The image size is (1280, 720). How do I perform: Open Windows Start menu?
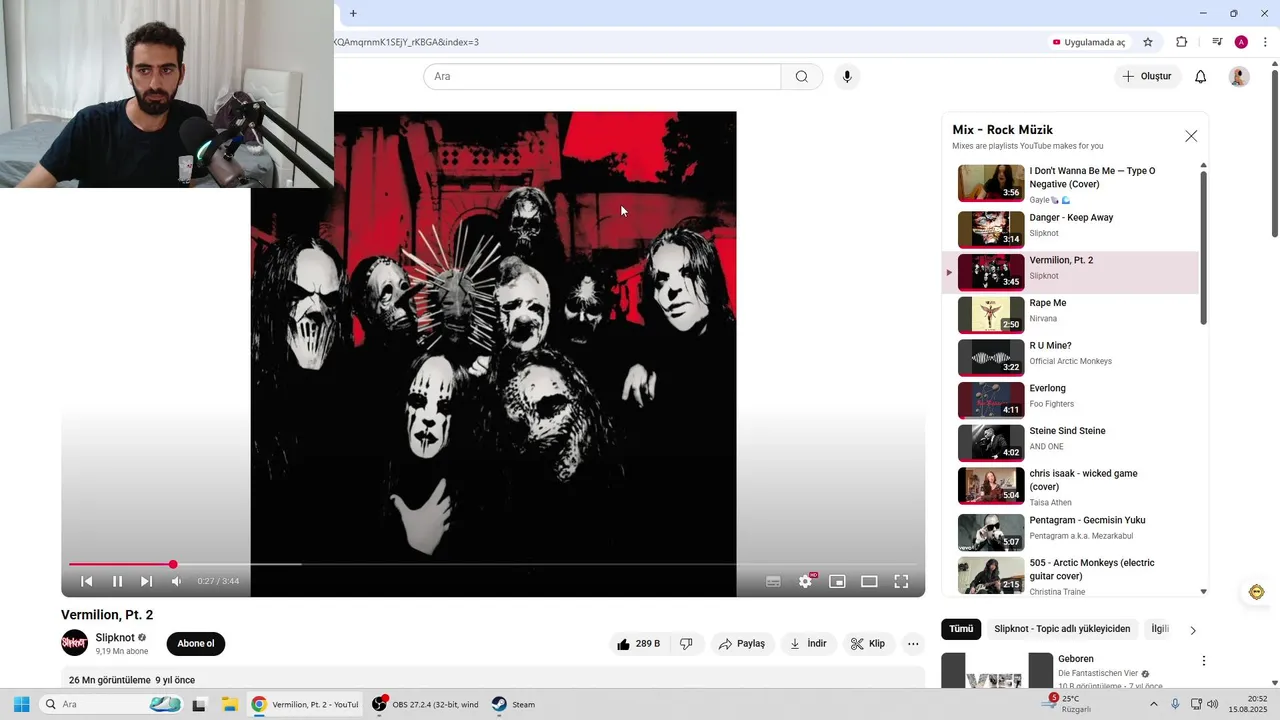pos(21,704)
